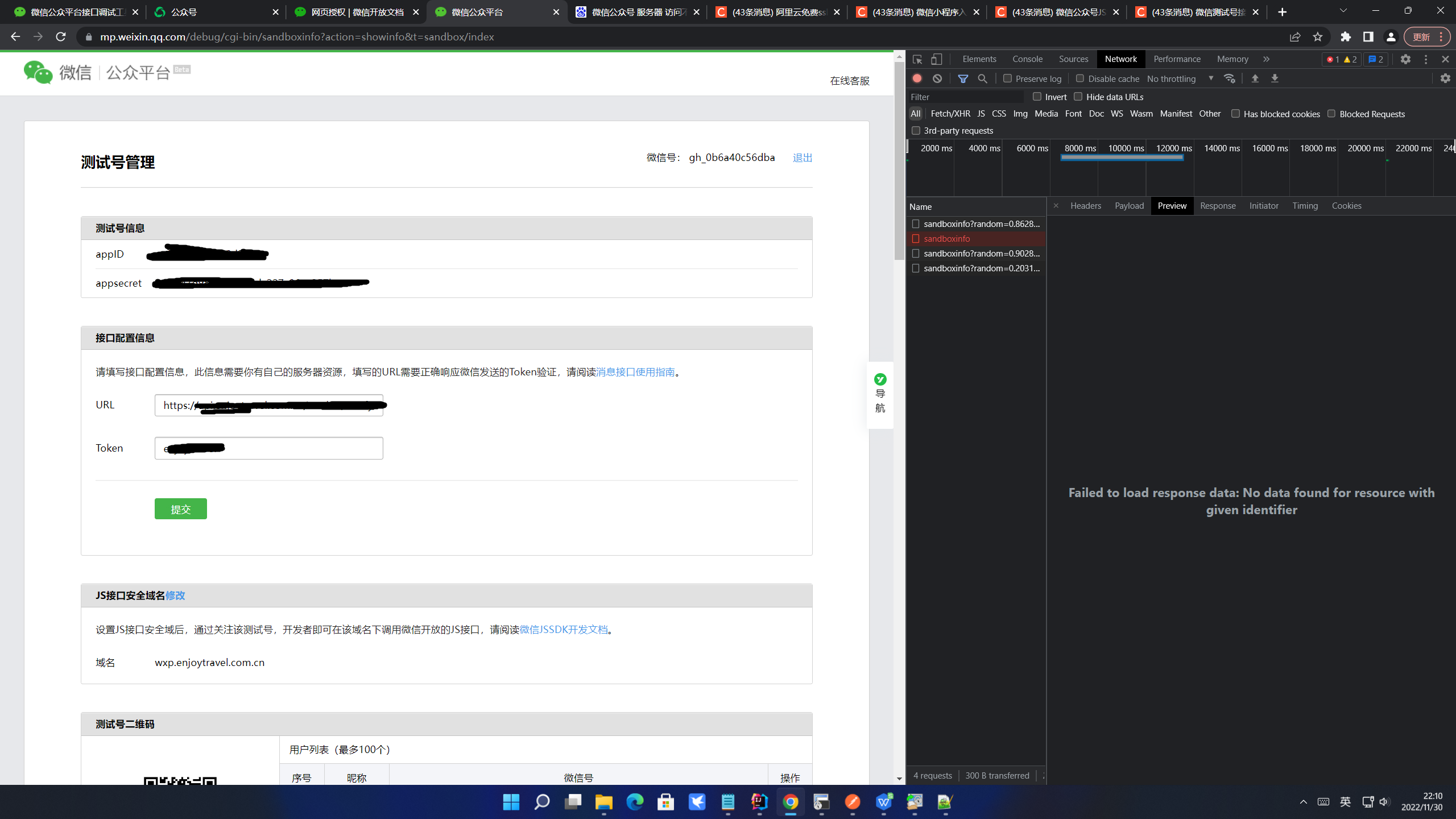Select sandboxinfo?random=0.9028 request
This screenshot has height=819, width=1456.
(976, 254)
